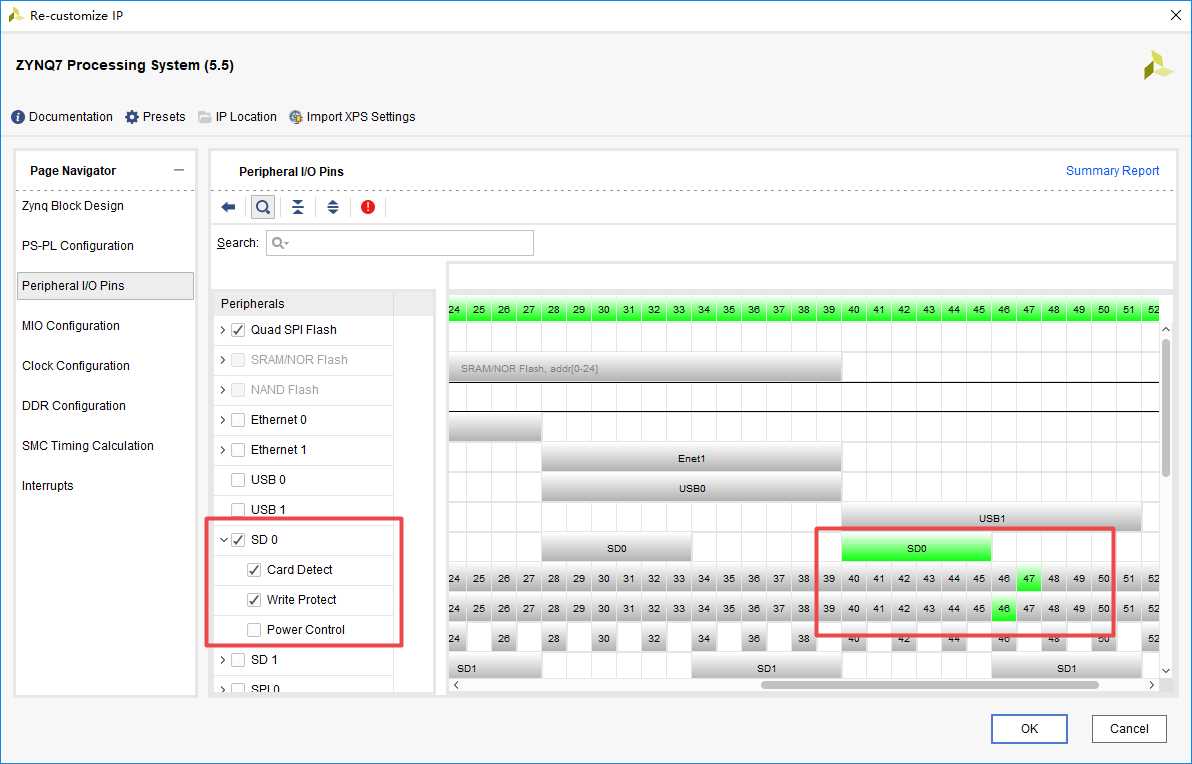Click the Cancel button

click(1129, 728)
